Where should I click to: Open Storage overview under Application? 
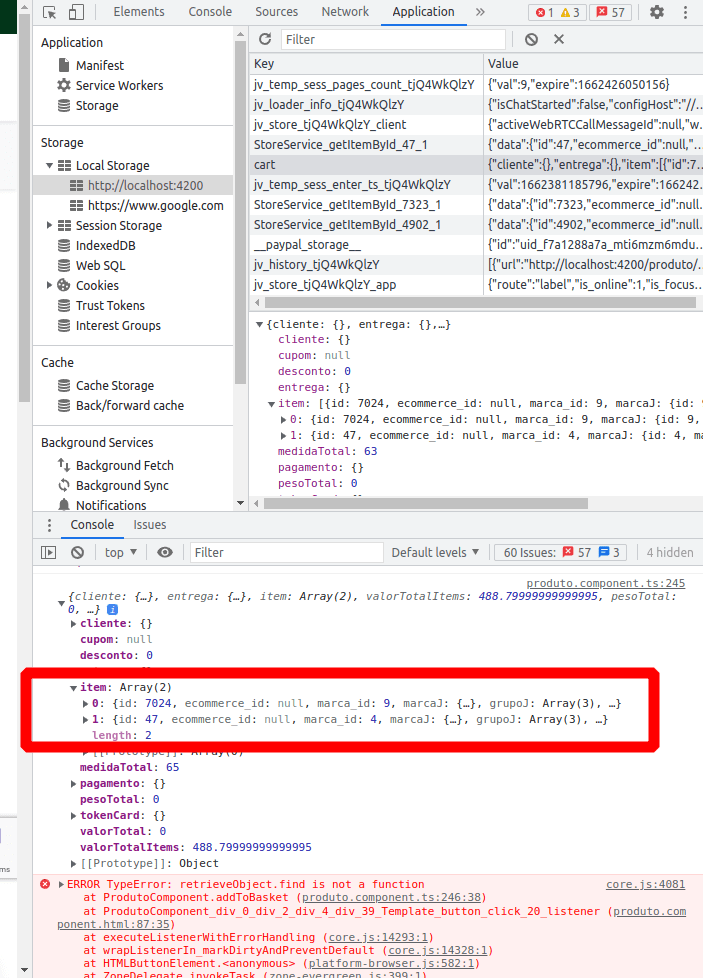[x=96, y=105]
